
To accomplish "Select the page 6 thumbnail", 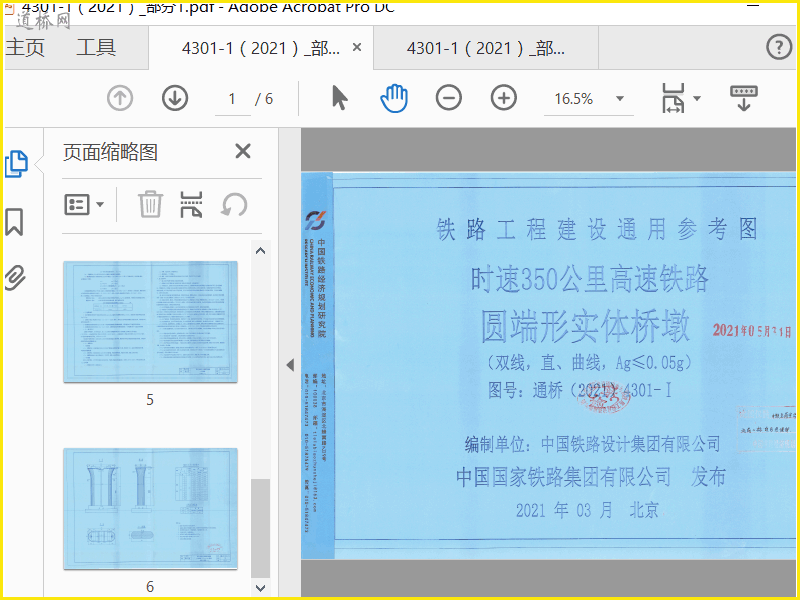I will click(150, 508).
